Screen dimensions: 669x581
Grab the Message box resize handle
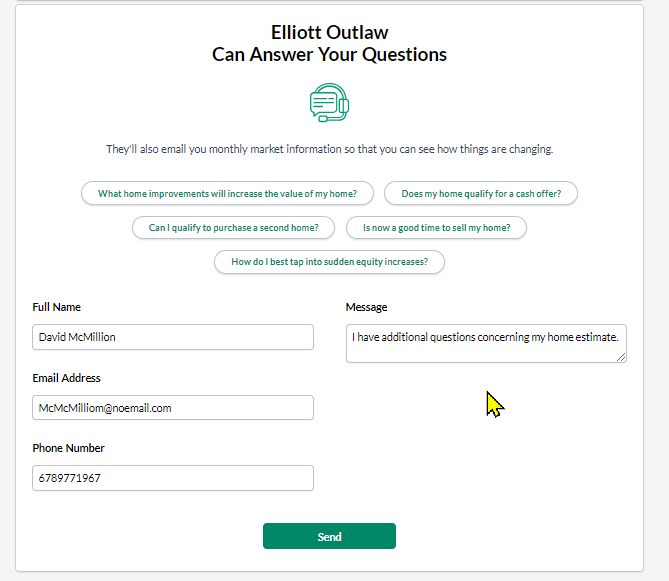point(621,356)
